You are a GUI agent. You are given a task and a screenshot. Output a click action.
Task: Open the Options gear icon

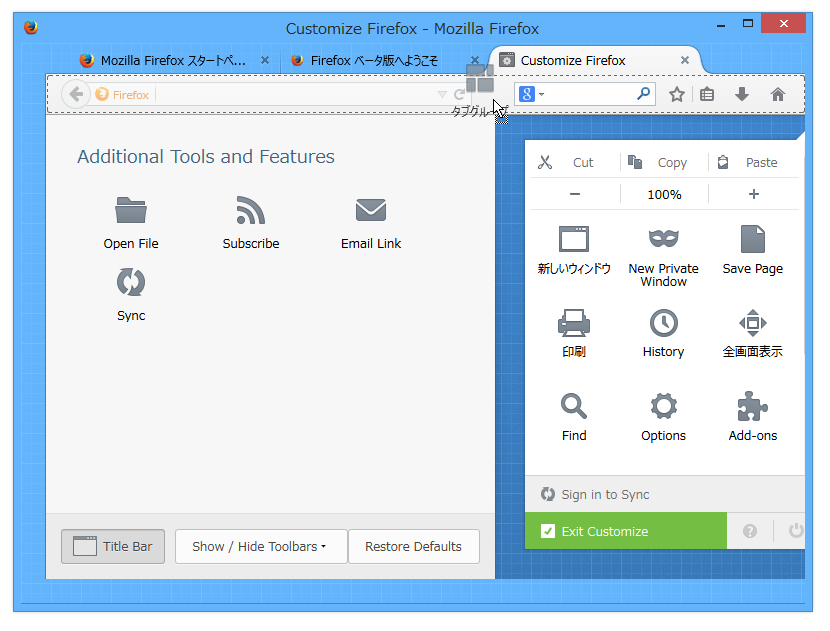click(x=663, y=407)
